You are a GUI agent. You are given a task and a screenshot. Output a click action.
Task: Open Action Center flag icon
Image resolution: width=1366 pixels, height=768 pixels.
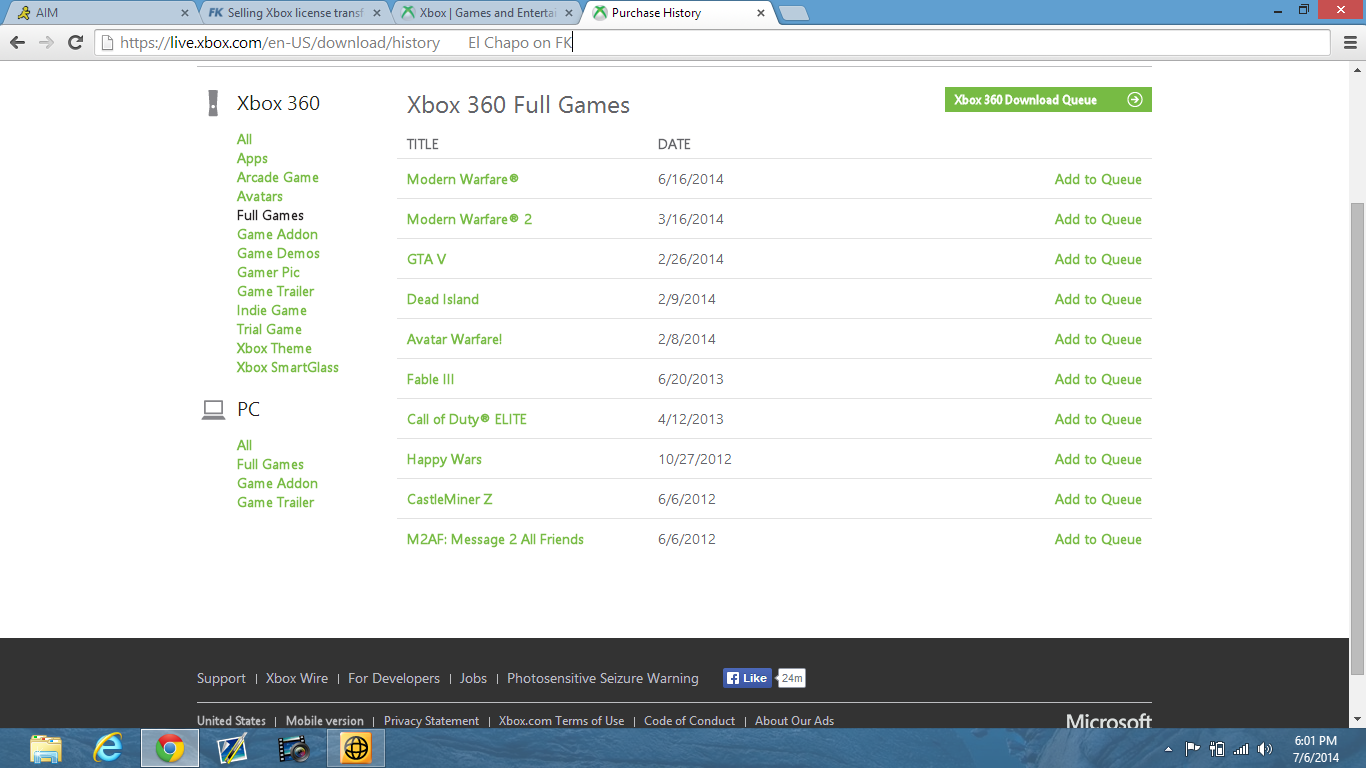pyautogui.click(x=1192, y=748)
